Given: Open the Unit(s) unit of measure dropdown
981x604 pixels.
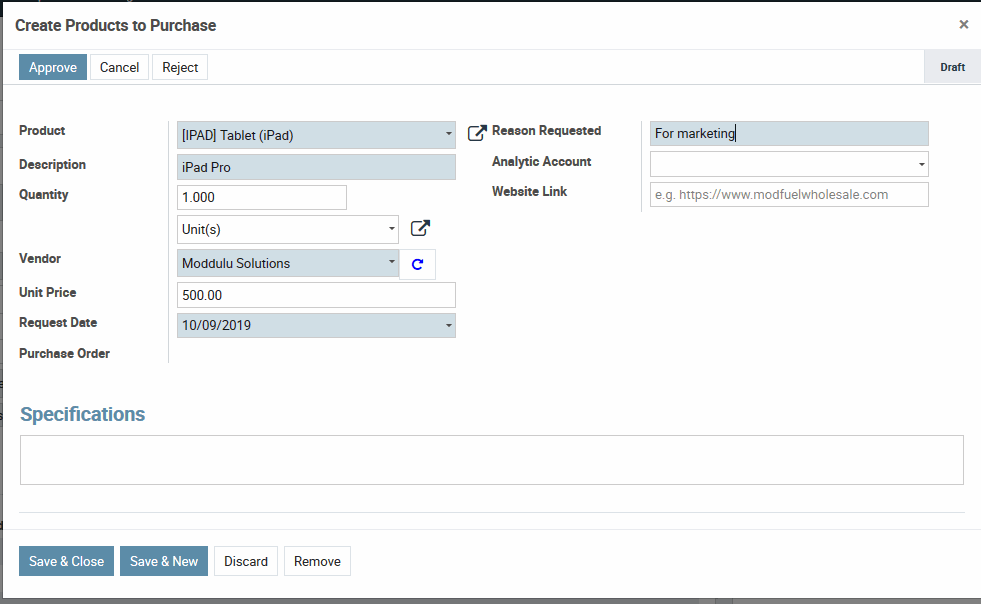Looking at the screenshot, I should coord(392,228).
